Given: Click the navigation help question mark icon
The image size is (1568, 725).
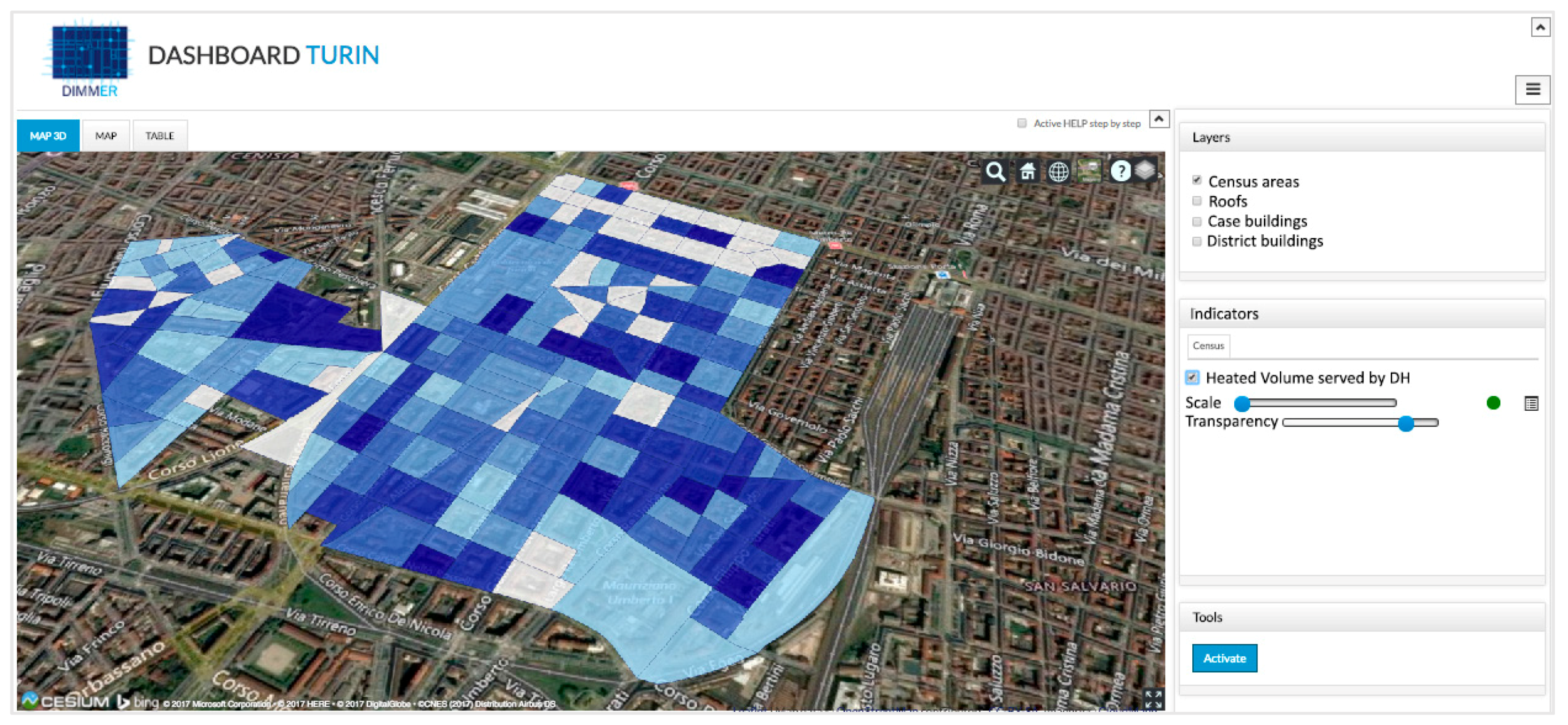Looking at the screenshot, I should (x=1120, y=171).
